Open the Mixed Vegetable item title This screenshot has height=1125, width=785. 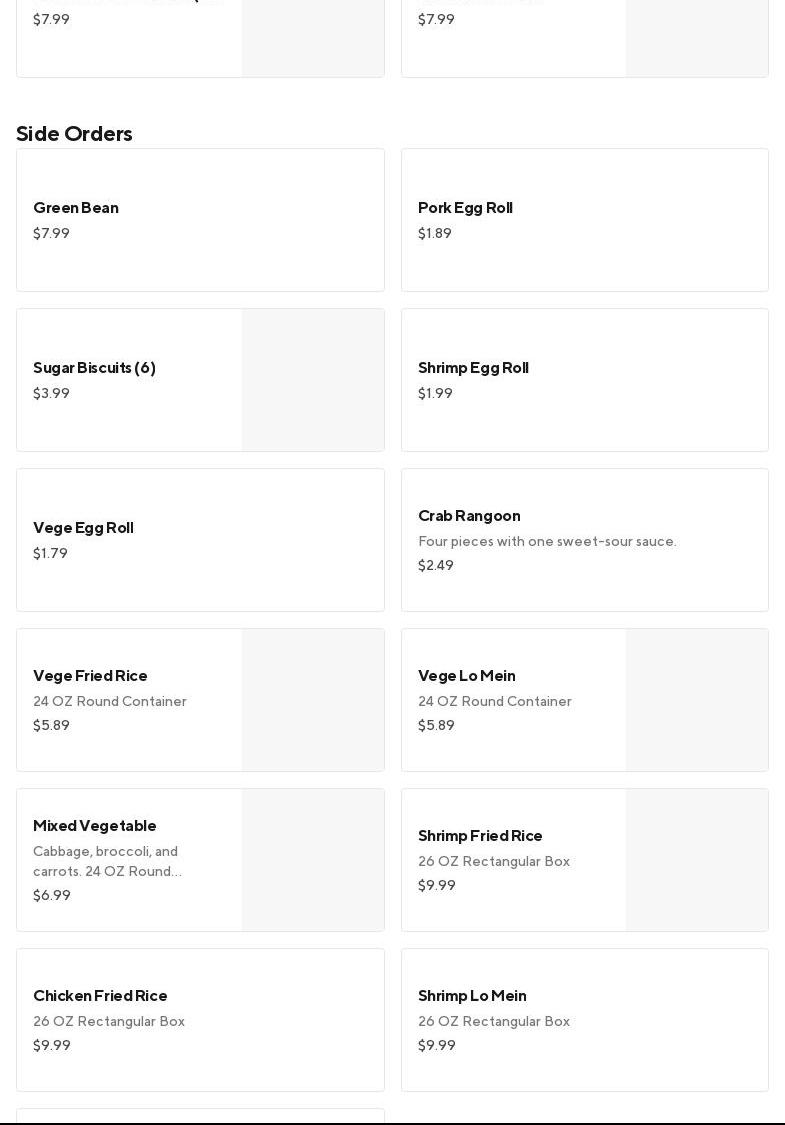(x=95, y=826)
